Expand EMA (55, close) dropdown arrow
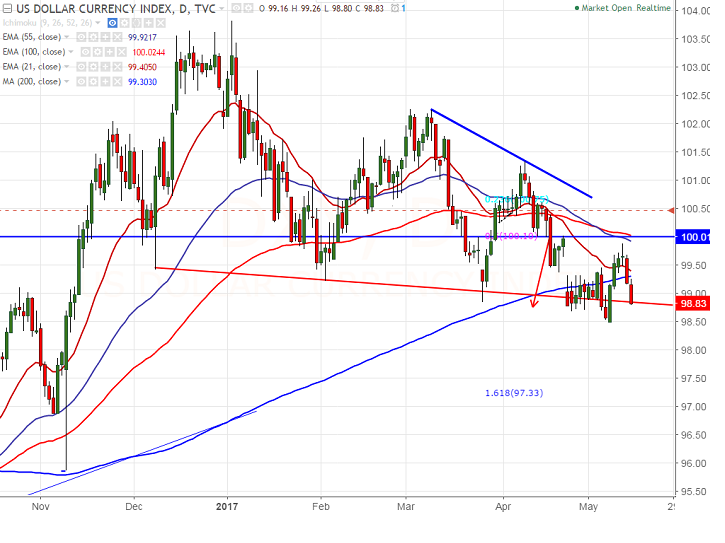 [x=67, y=37]
